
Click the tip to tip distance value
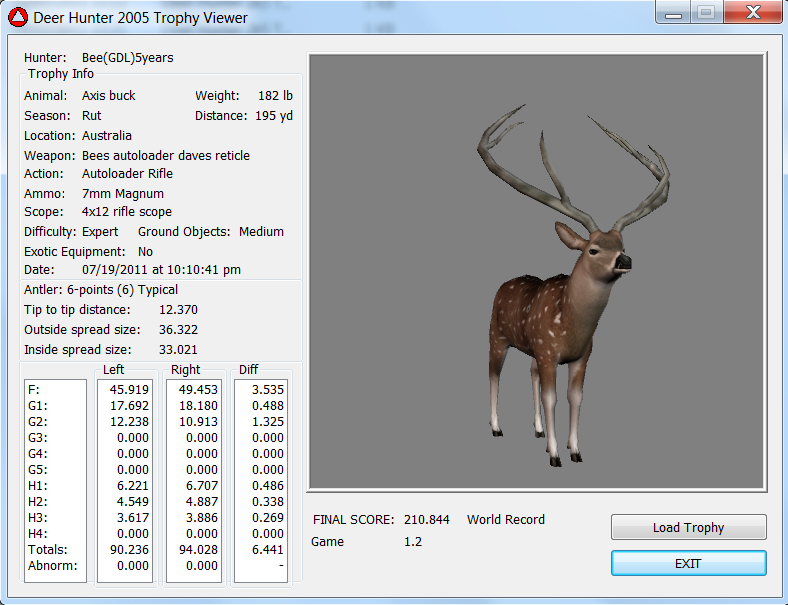(178, 310)
